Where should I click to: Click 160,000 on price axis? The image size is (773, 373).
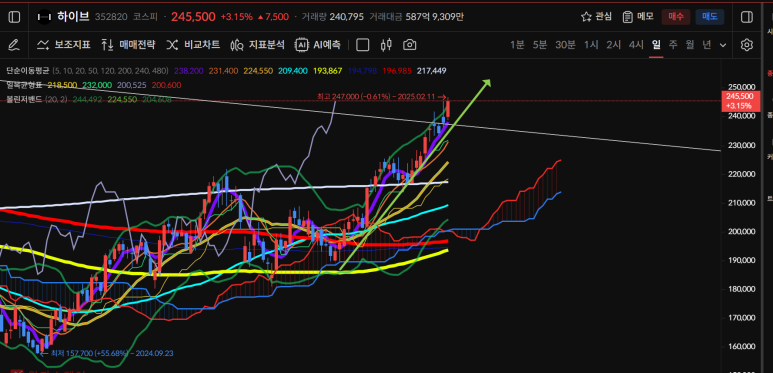(x=740, y=347)
